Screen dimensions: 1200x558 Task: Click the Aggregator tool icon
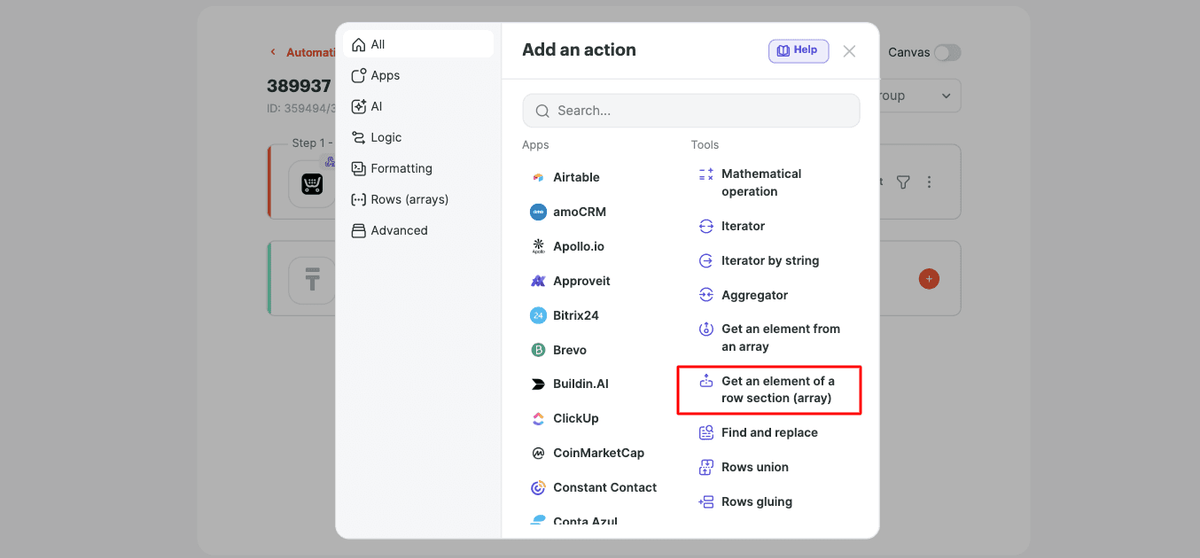click(706, 295)
